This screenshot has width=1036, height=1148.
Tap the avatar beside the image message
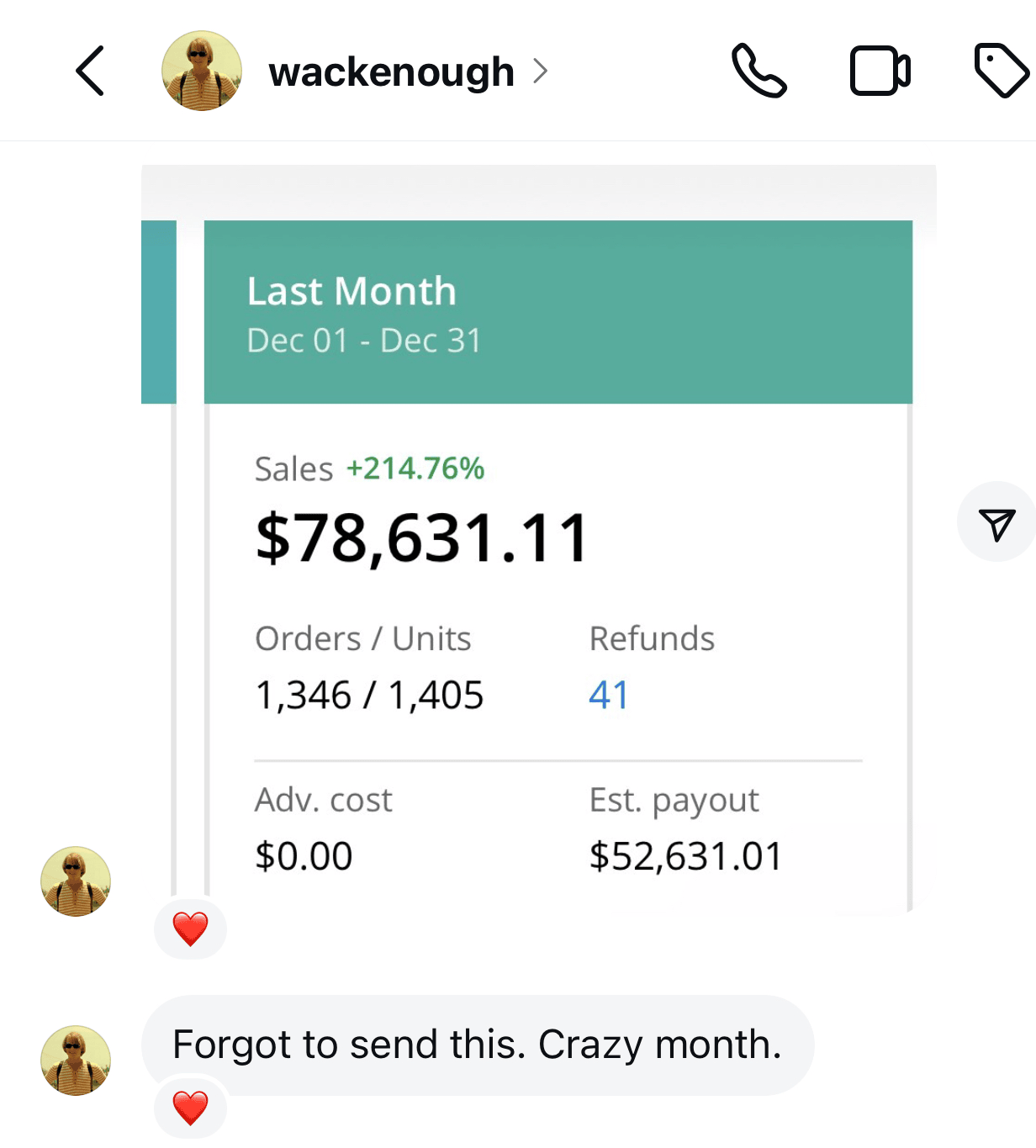pyautogui.click(x=76, y=881)
